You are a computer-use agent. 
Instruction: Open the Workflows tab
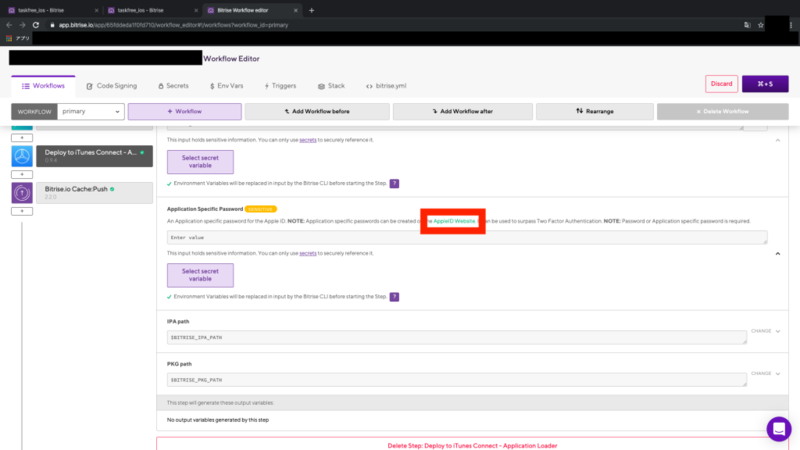(x=43, y=86)
